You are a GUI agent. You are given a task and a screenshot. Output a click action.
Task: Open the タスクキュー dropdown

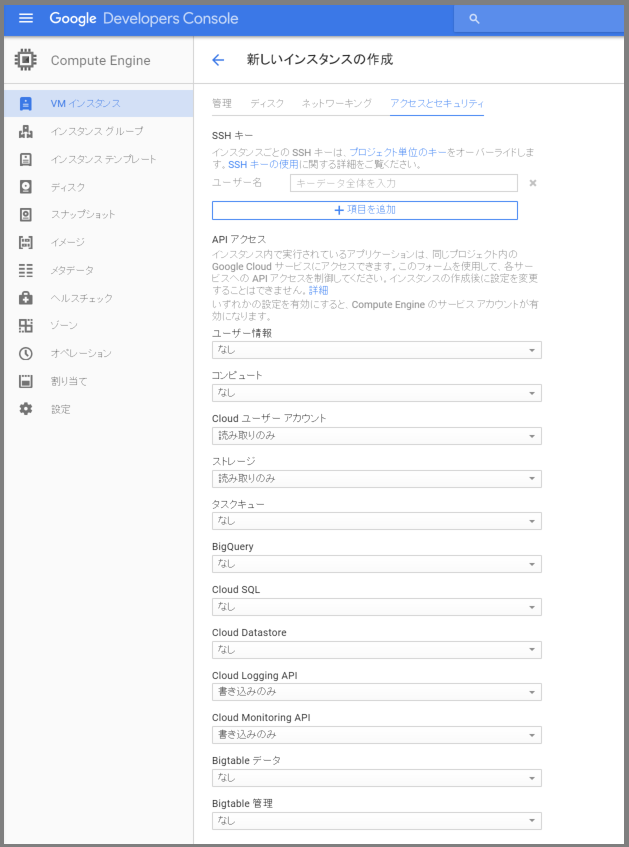(377, 521)
